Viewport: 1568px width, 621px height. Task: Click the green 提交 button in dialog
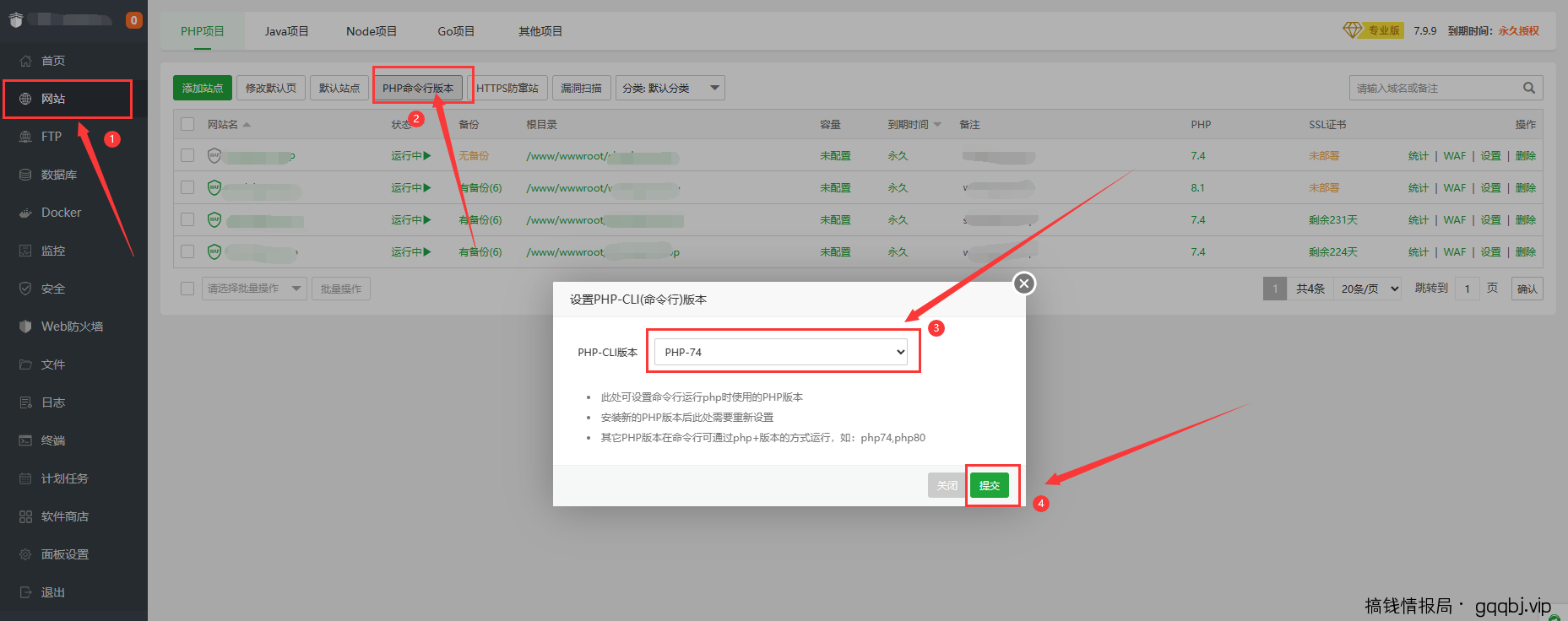[990, 485]
